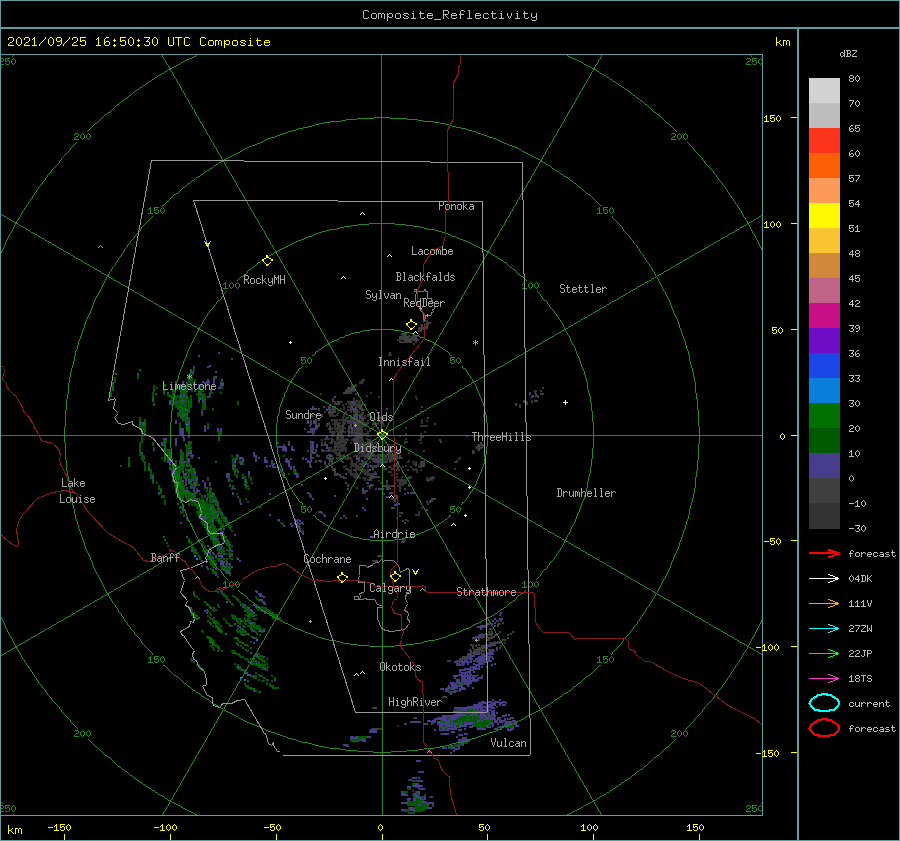Viewport: 900px width, 841px height.
Task: Click the magenta 18TS arrow icon
Action: (824, 679)
